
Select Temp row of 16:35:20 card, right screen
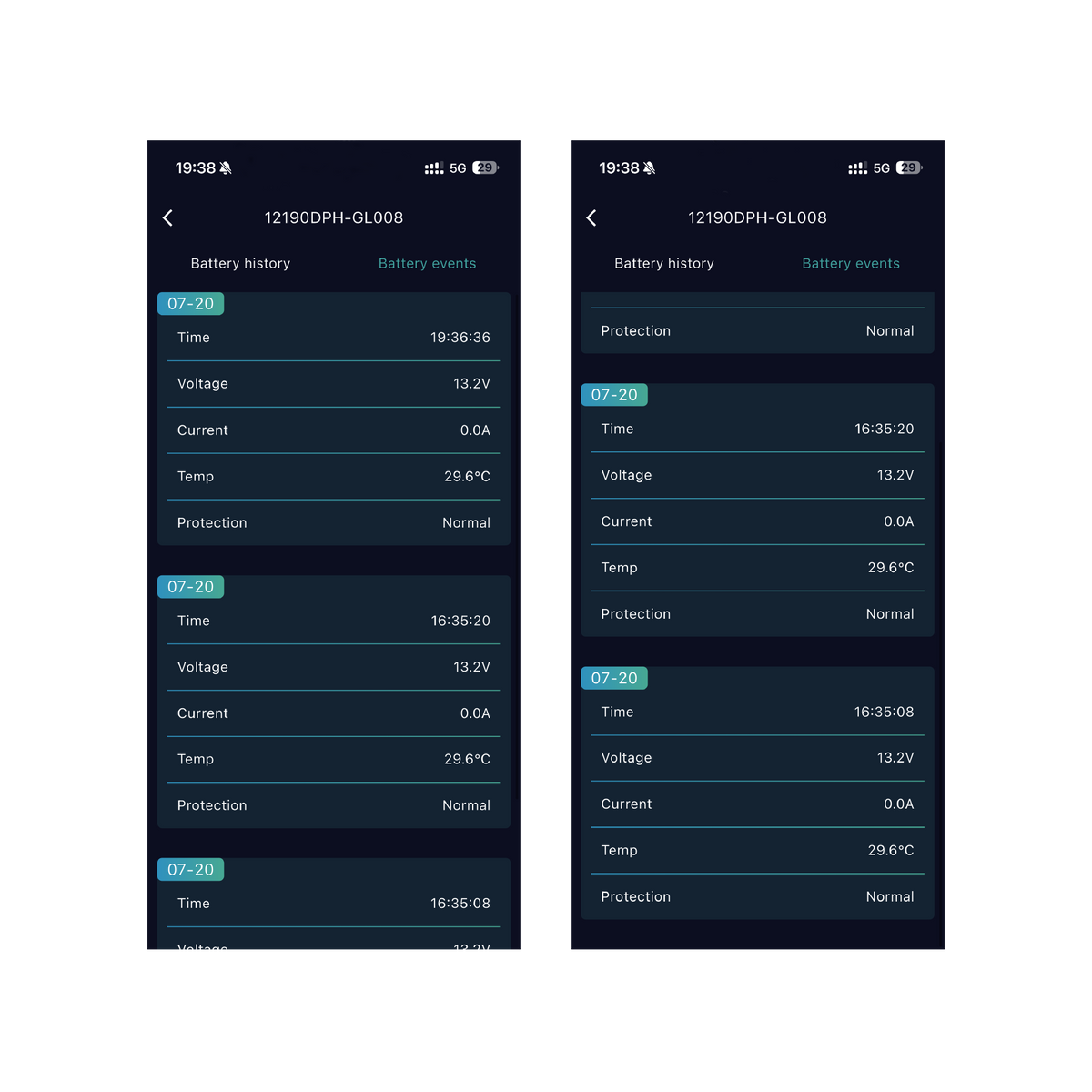(x=758, y=568)
